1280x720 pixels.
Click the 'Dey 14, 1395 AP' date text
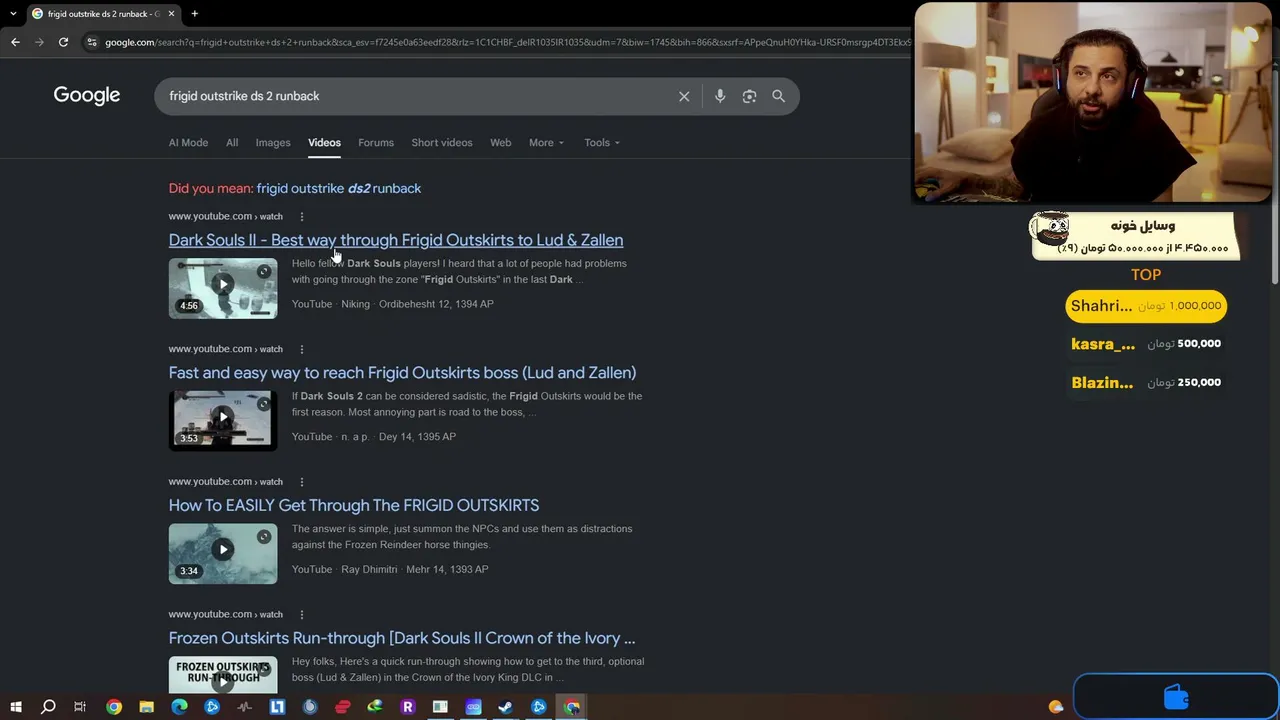pos(417,437)
